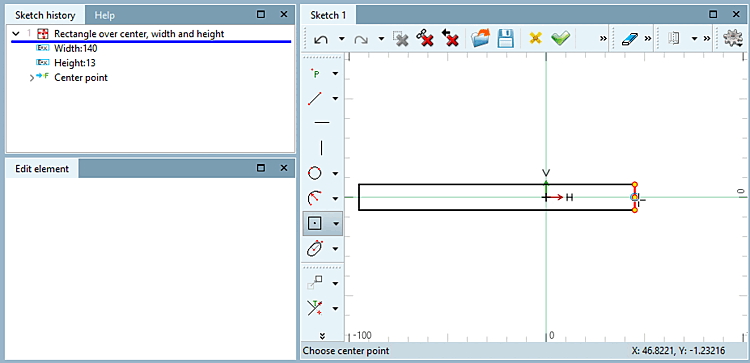The width and height of the screenshot is (750, 363).
Task: Open the Circle tool dropdown arrow
Action: click(x=335, y=173)
